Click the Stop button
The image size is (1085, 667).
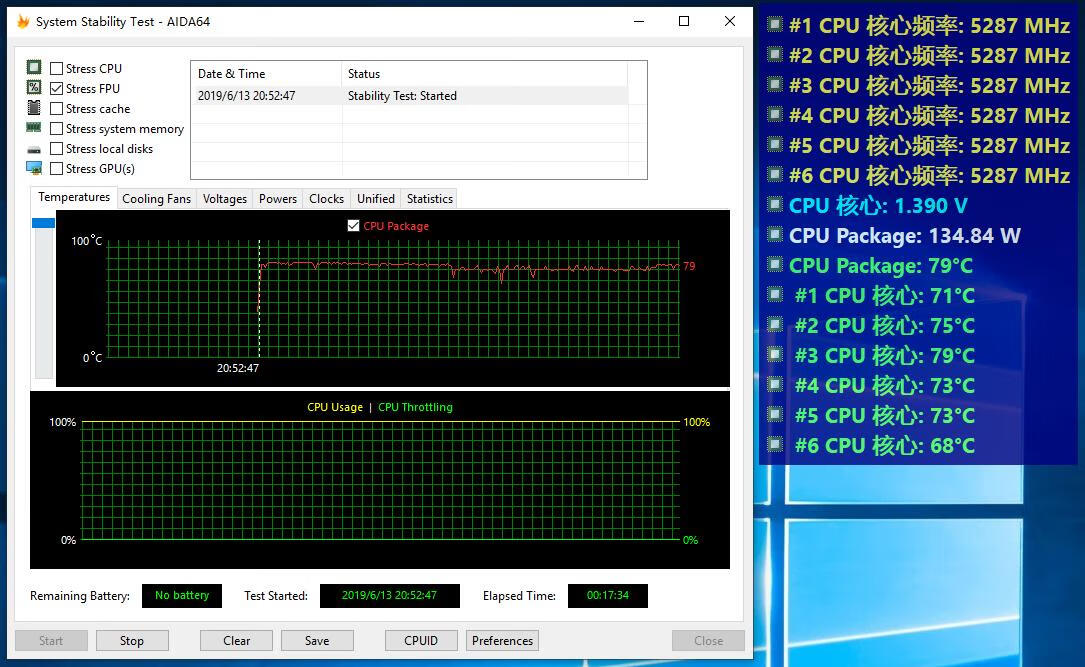[x=132, y=641]
